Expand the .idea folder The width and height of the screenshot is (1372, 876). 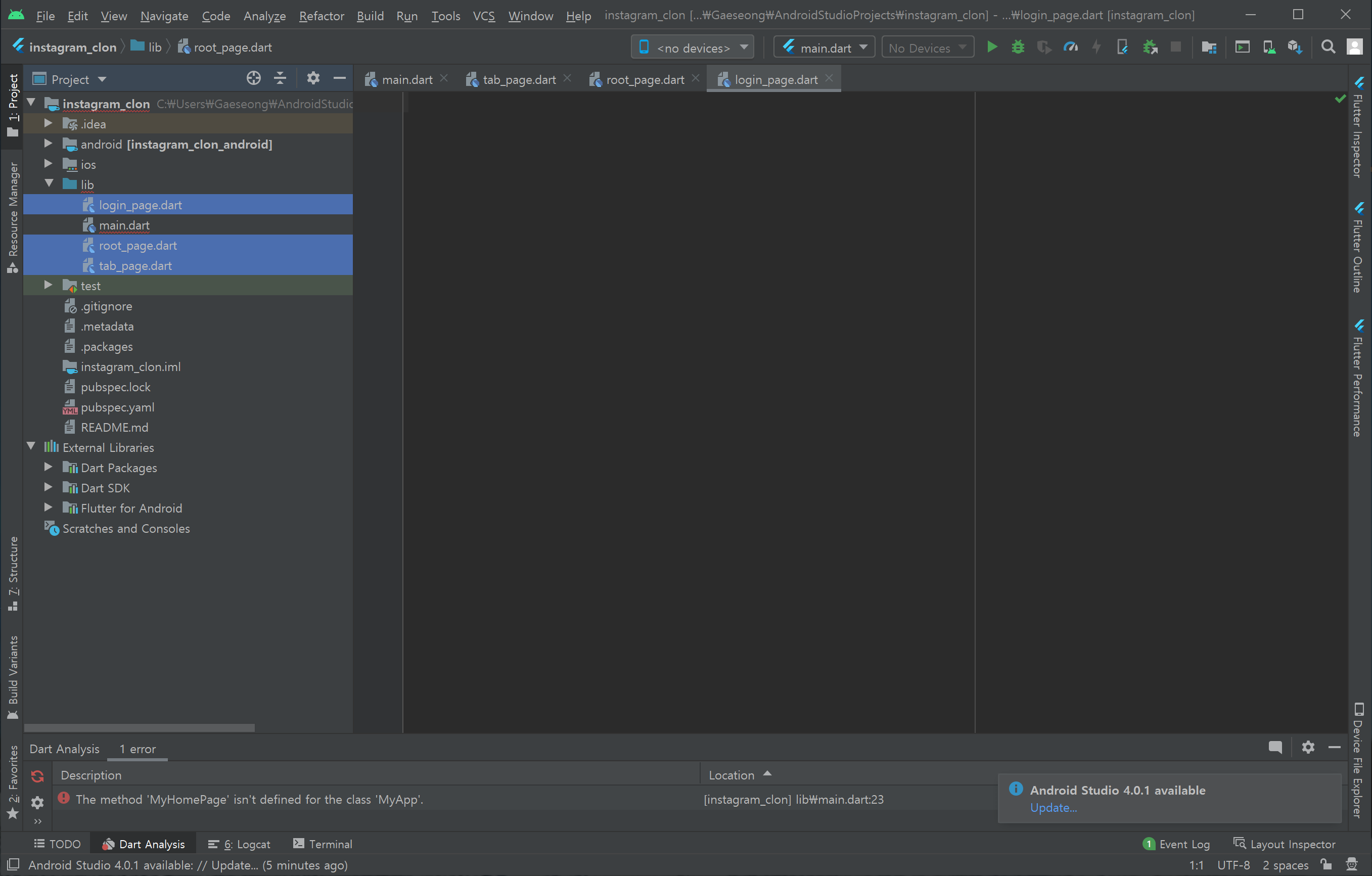(48, 124)
